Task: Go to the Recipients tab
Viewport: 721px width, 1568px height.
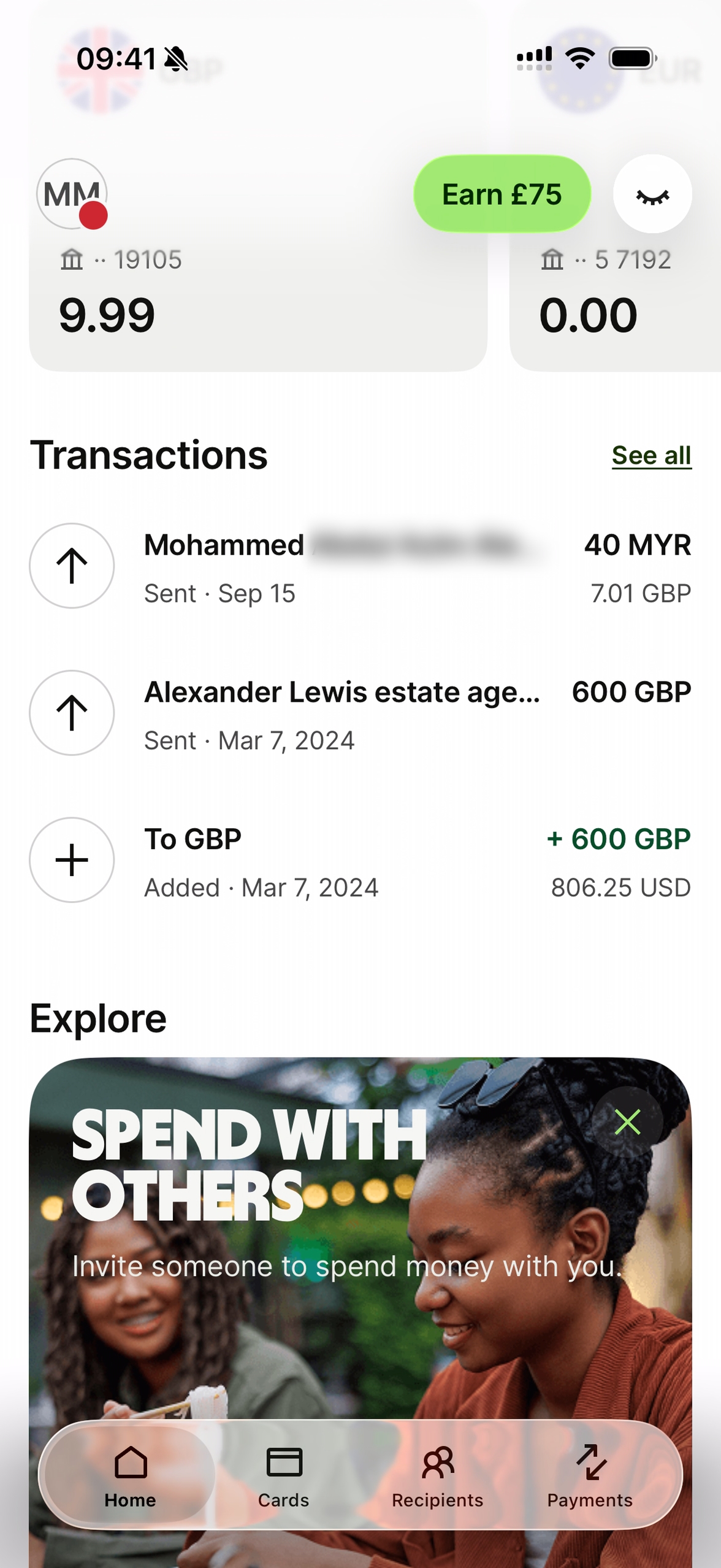Action: [x=437, y=1475]
